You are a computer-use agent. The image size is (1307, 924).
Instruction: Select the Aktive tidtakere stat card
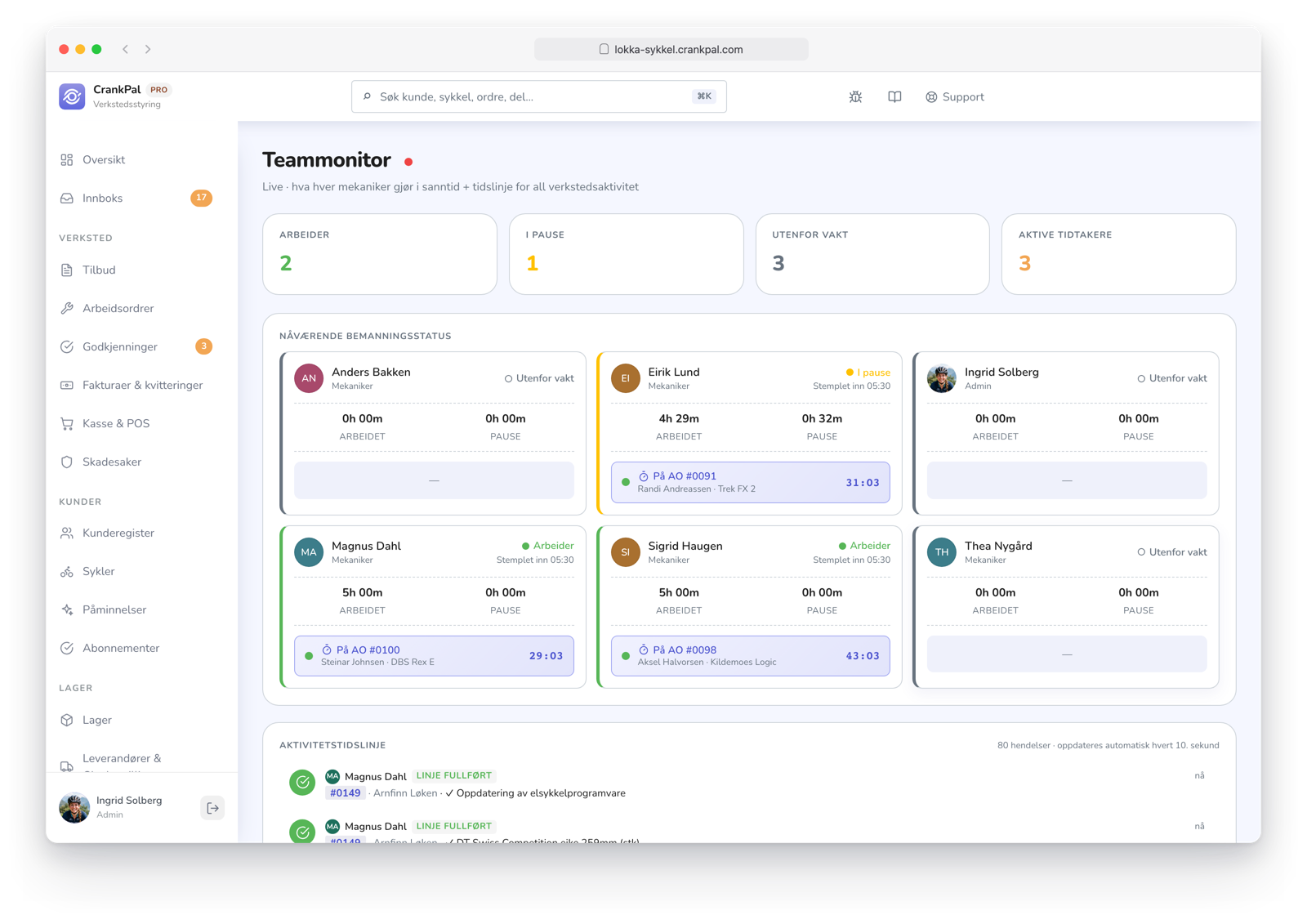click(x=1119, y=254)
